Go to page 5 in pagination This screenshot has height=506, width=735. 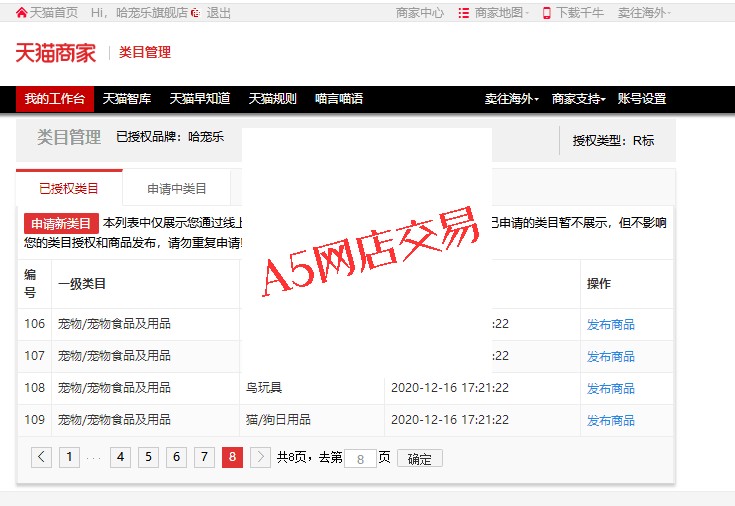(x=148, y=457)
